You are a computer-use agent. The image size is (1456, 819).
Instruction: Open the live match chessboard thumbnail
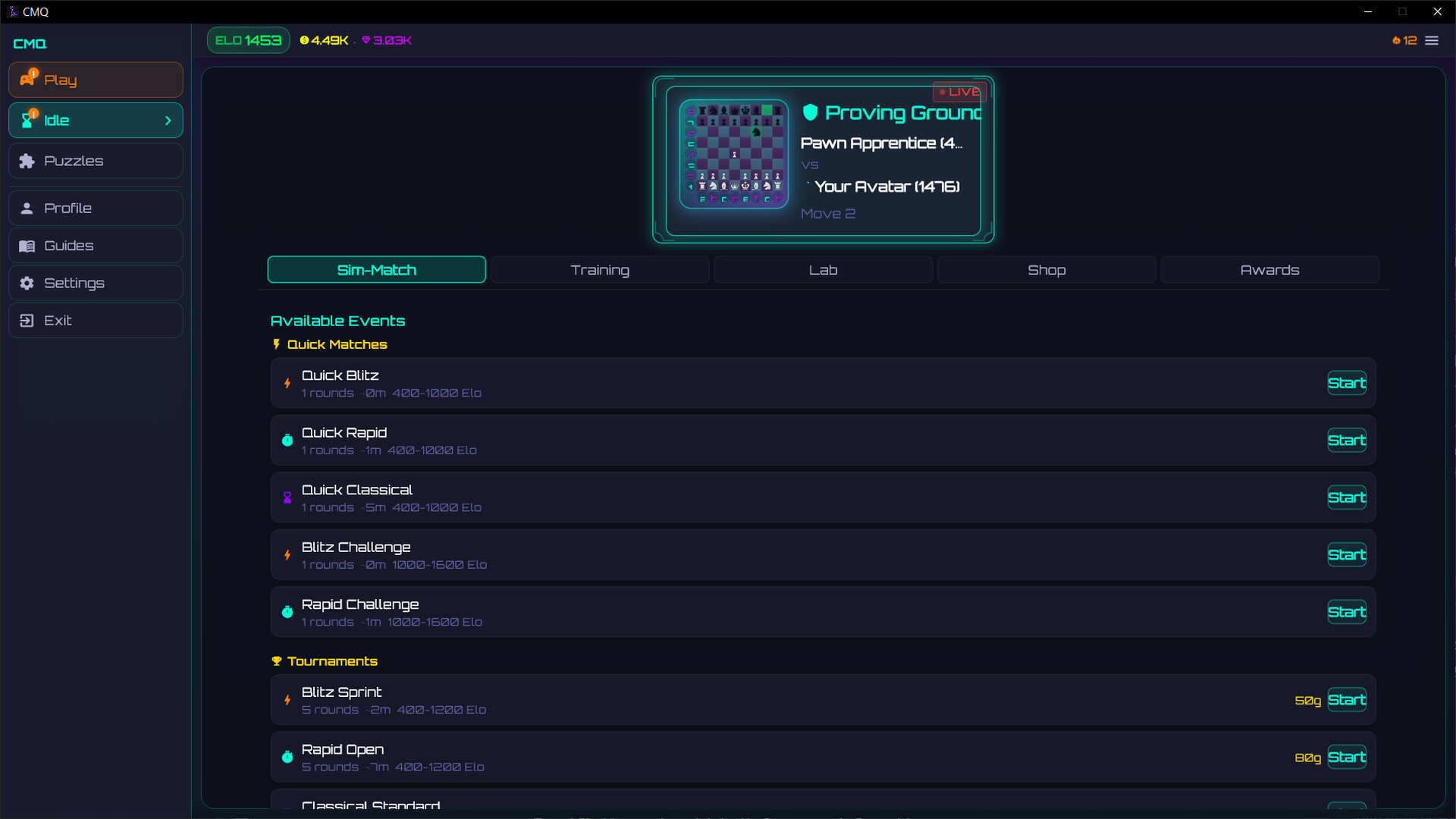[x=733, y=154]
